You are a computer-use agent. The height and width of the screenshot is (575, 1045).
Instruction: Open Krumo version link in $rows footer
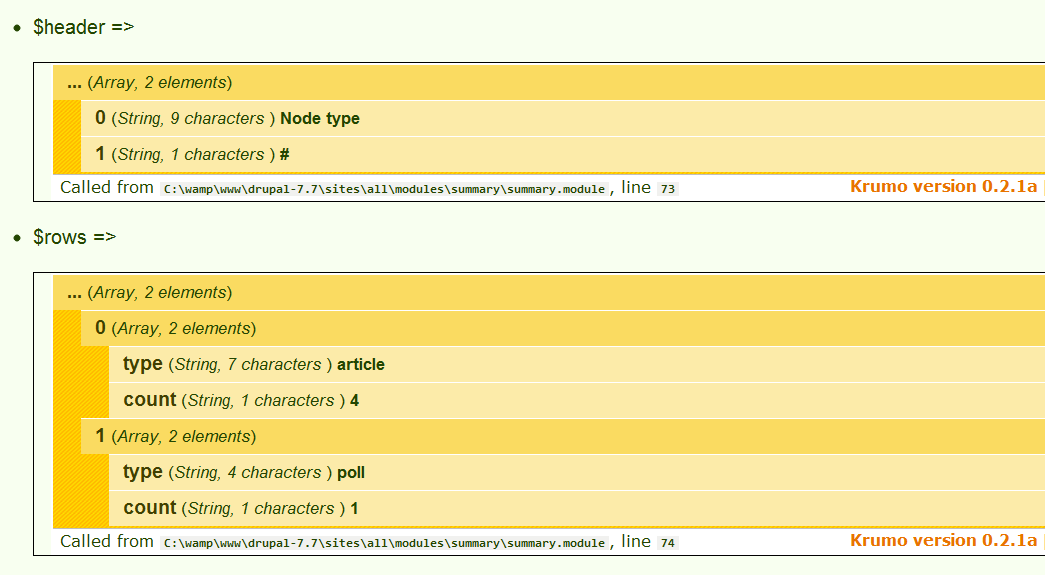pos(943,540)
